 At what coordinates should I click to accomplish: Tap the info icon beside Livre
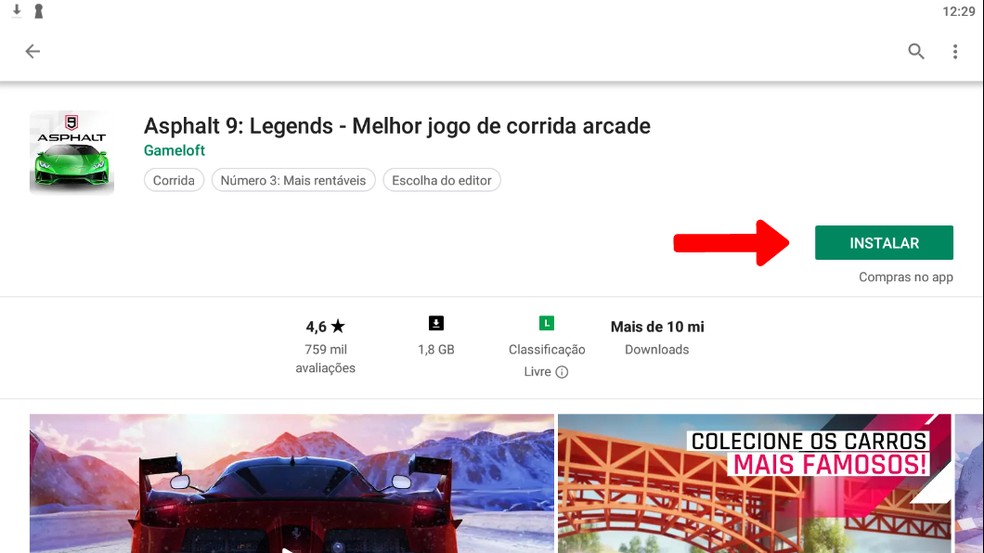coord(562,372)
